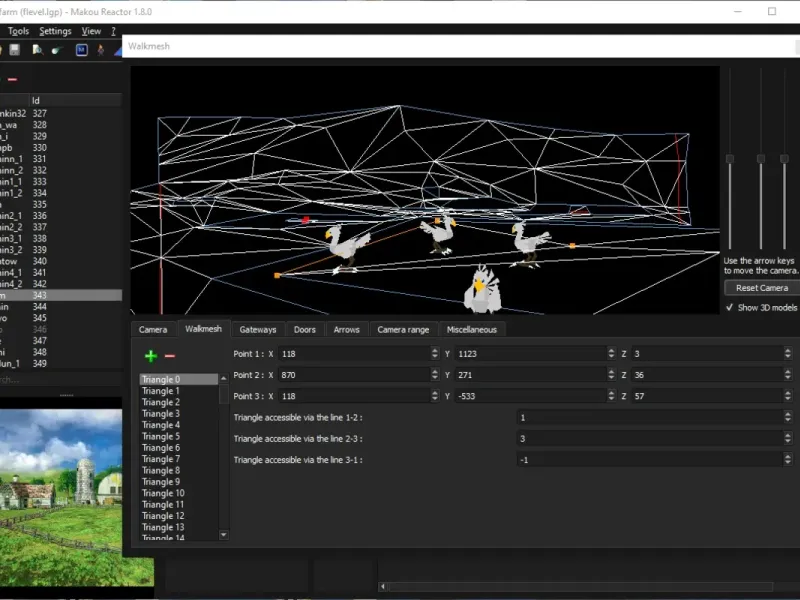The image size is (800, 600).
Task: Open the character model toolbar icon
Action: pyautogui.click(x=101, y=49)
